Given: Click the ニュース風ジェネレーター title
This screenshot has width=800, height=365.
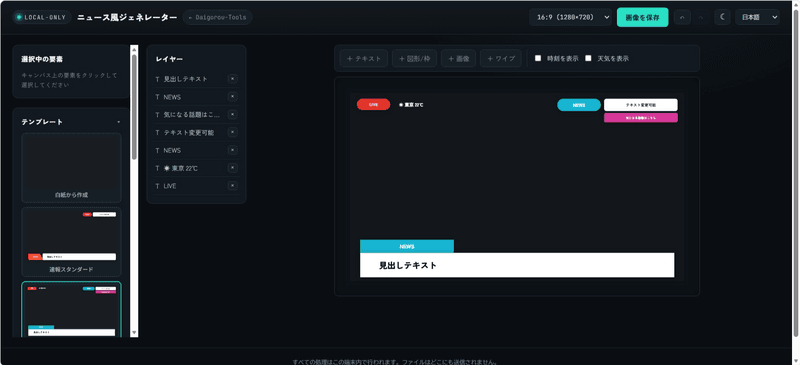Looking at the screenshot, I should pyautogui.click(x=127, y=17).
